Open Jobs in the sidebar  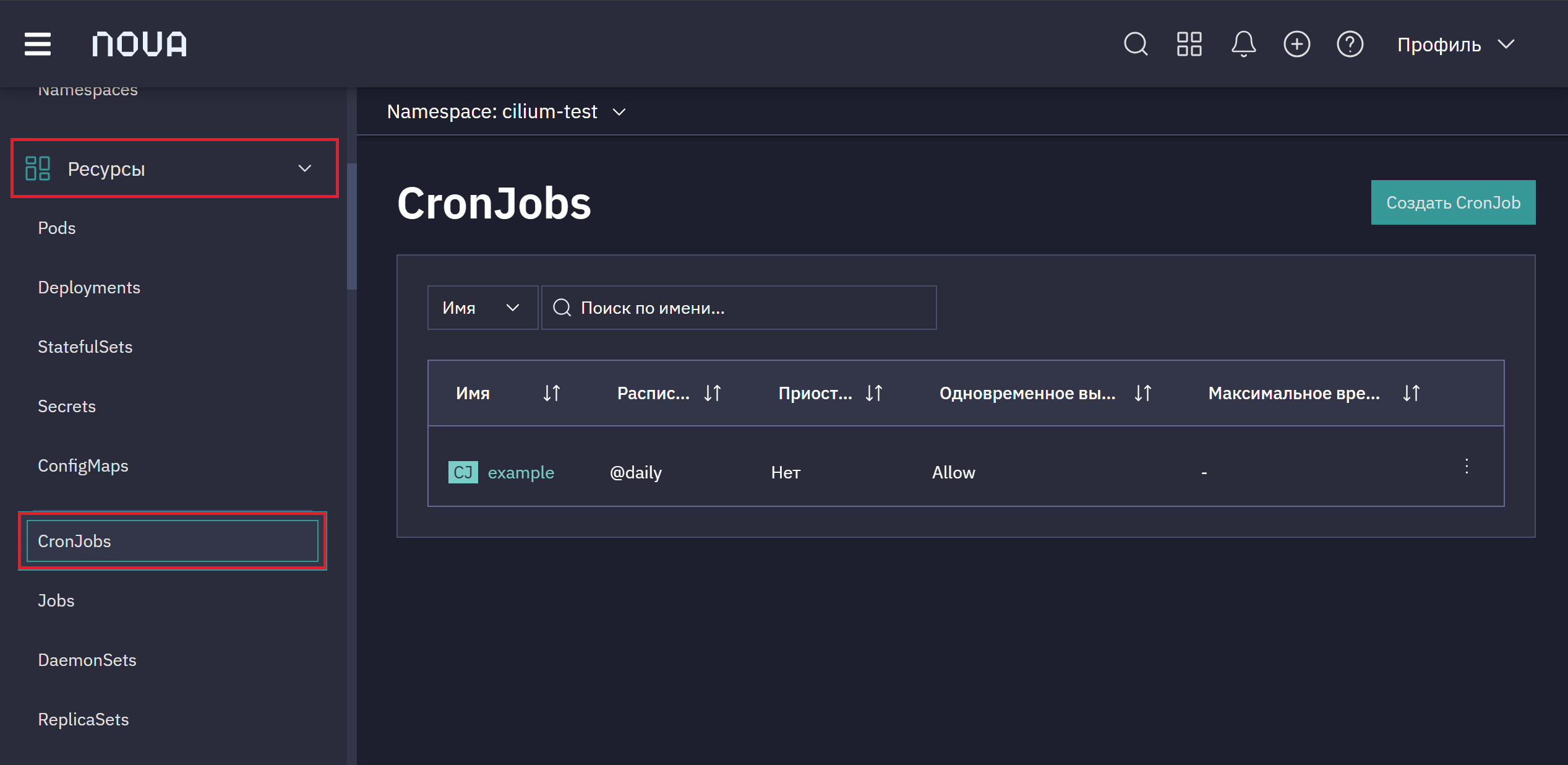[x=56, y=600]
